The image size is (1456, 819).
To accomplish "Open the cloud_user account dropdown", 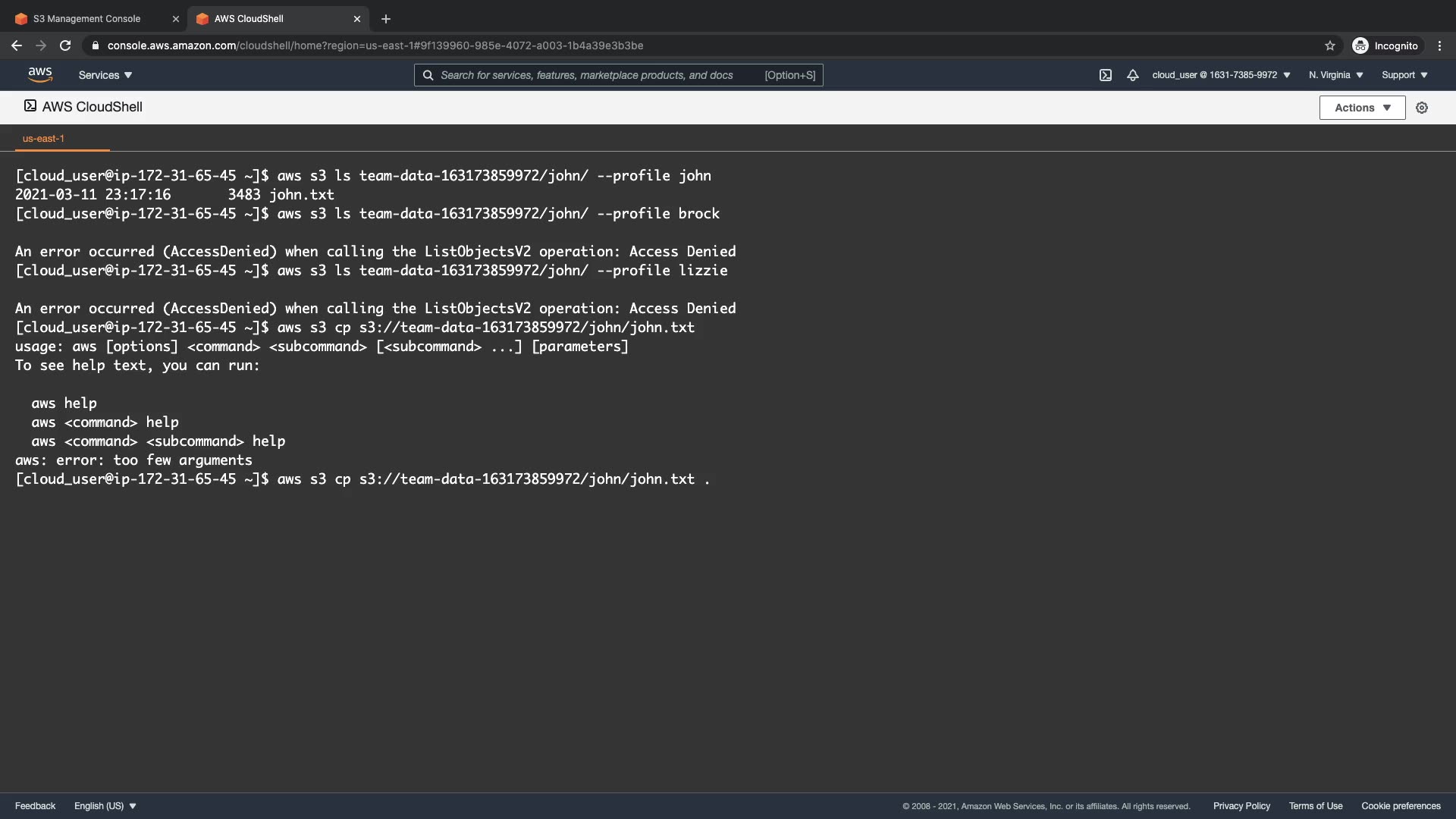I will pyautogui.click(x=1221, y=75).
